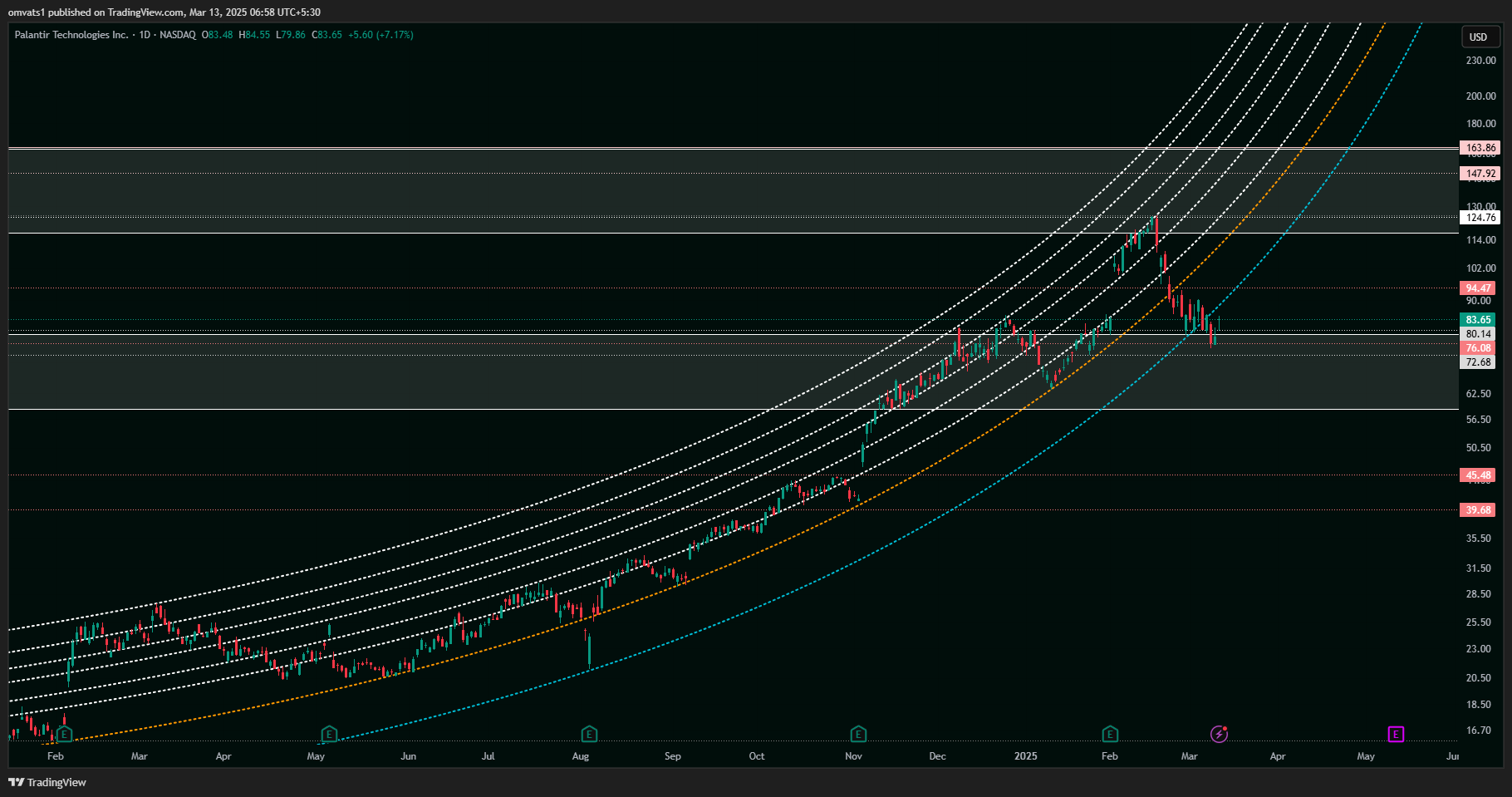Open the USD currency selector
Screen dimensions: 1512x797
tap(1480, 37)
